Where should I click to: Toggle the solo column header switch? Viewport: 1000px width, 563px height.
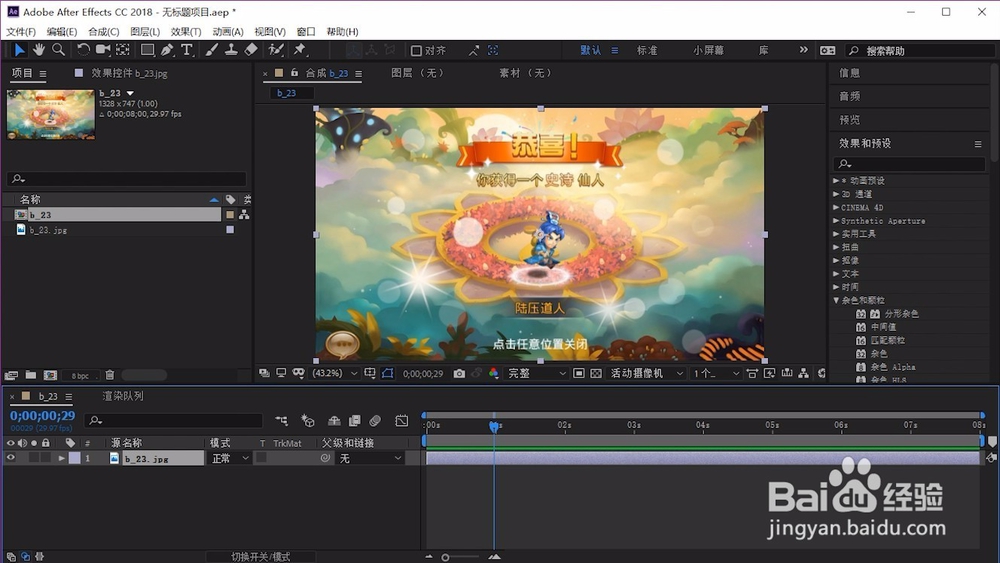[x=34, y=442]
